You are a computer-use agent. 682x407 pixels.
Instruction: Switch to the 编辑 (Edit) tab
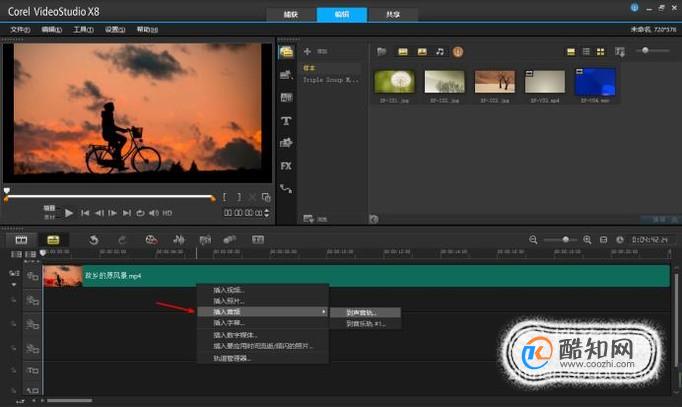342,14
